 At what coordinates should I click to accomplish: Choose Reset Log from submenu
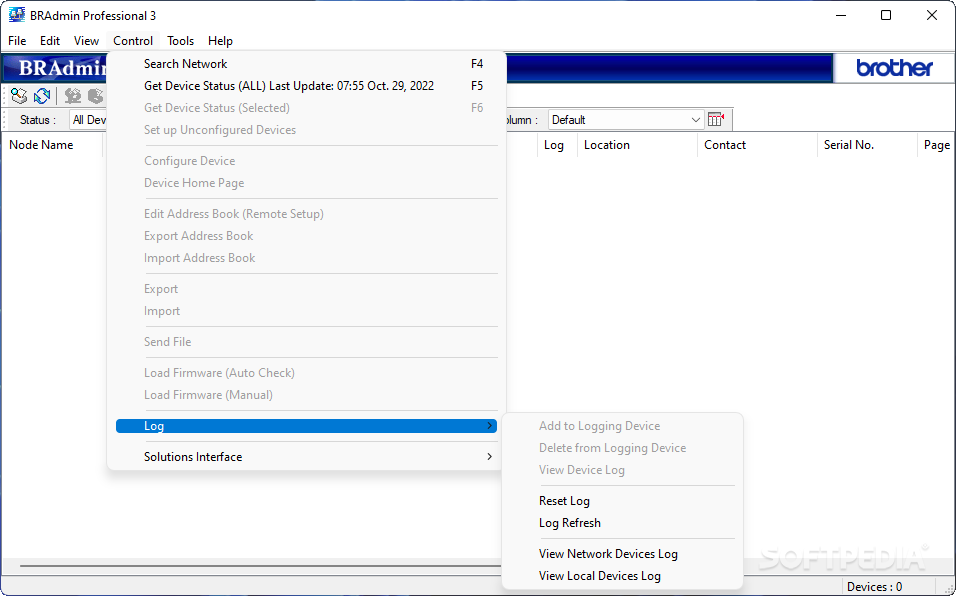pyautogui.click(x=622, y=501)
